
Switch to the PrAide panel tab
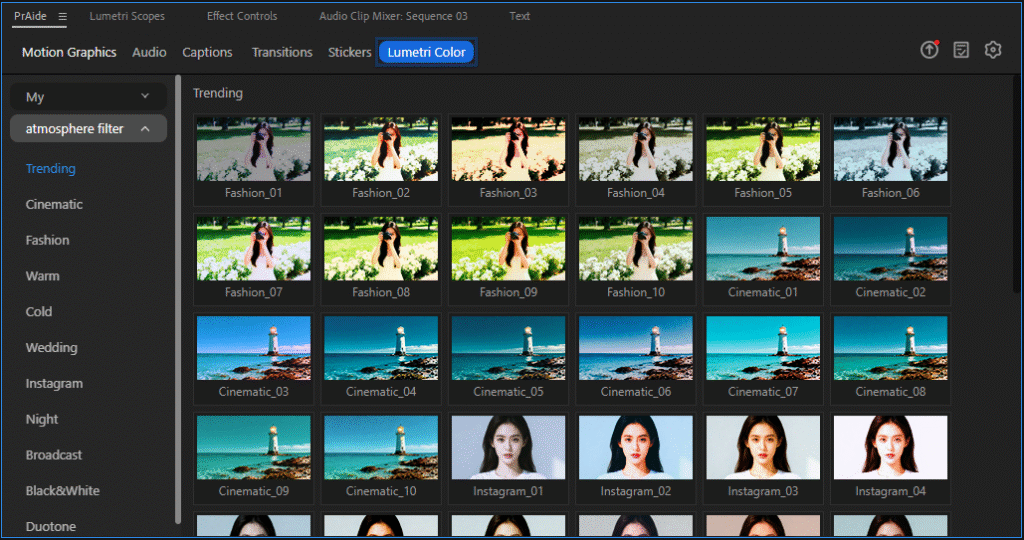pyautogui.click(x=31, y=16)
